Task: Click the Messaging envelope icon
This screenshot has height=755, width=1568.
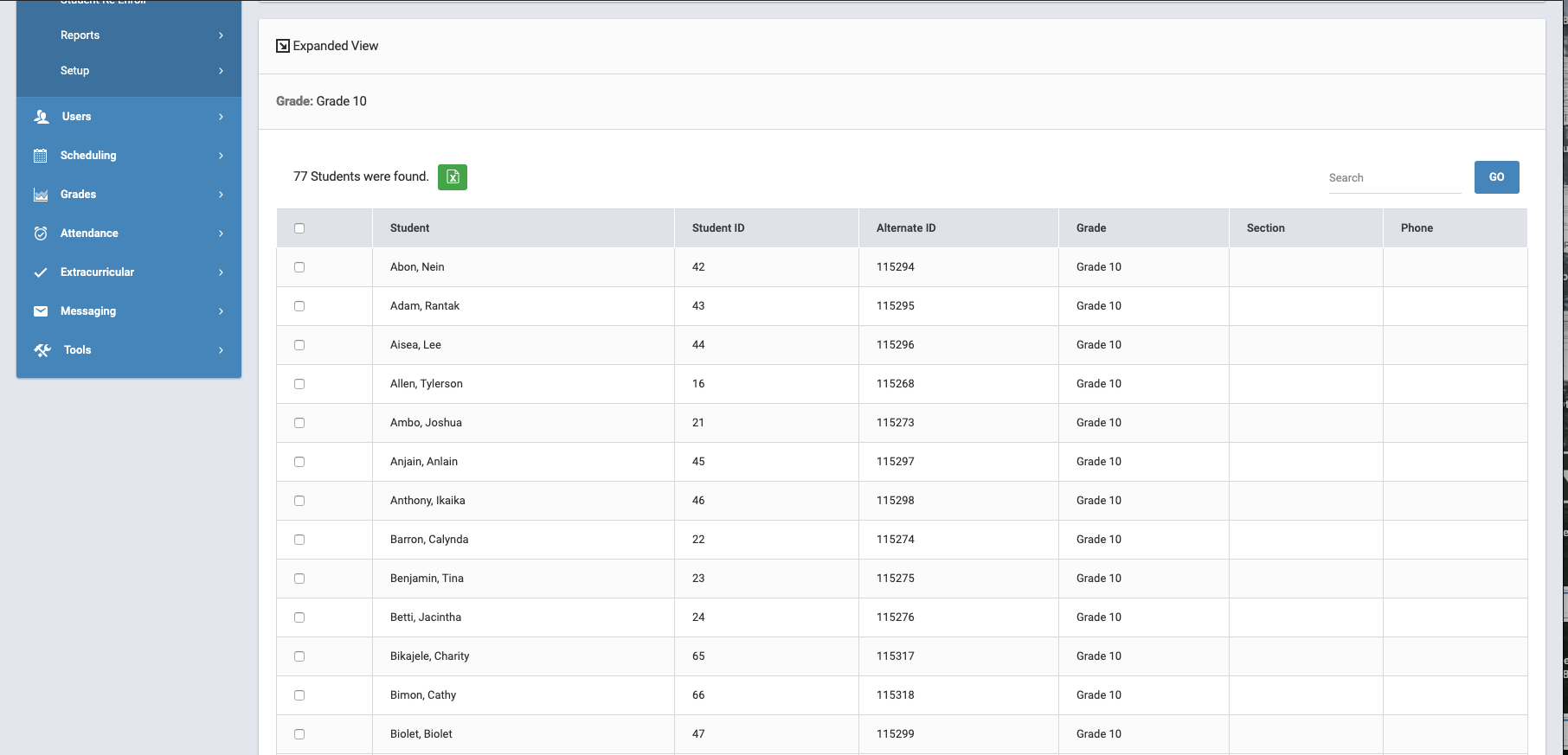Action: pyautogui.click(x=41, y=311)
